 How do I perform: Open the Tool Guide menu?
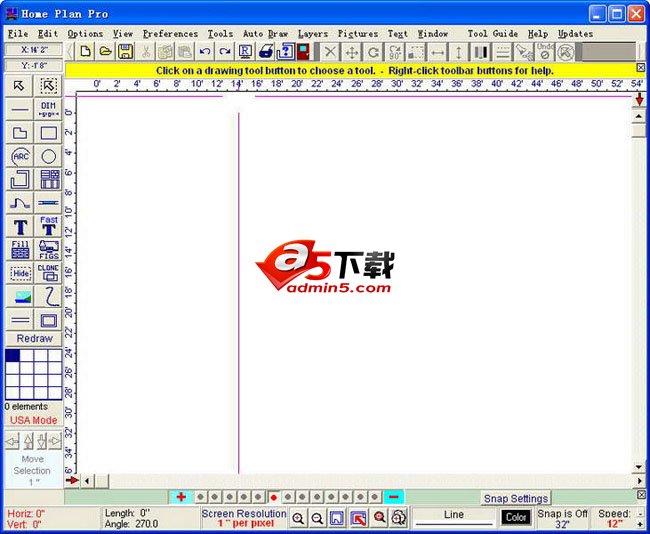(x=493, y=34)
